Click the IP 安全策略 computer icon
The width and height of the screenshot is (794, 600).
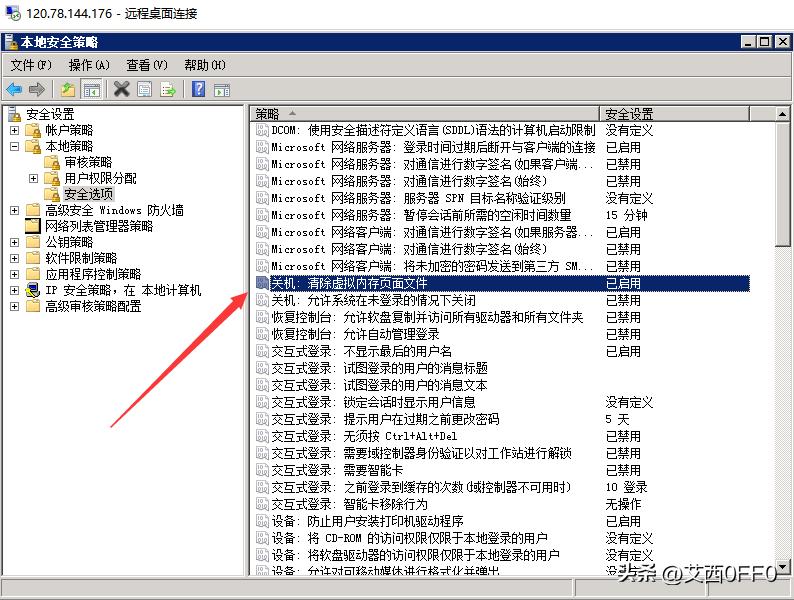tap(33, 290)
